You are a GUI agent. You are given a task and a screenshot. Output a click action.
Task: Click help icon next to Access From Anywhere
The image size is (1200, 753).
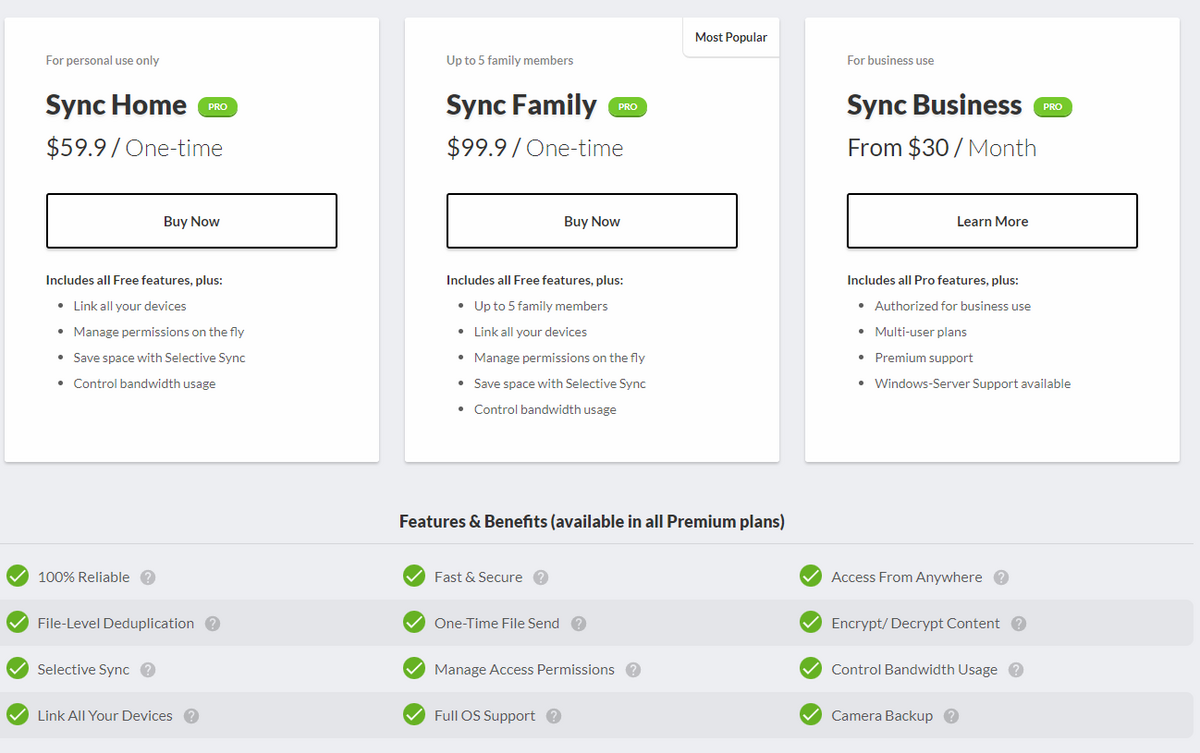pos(1001,577)
